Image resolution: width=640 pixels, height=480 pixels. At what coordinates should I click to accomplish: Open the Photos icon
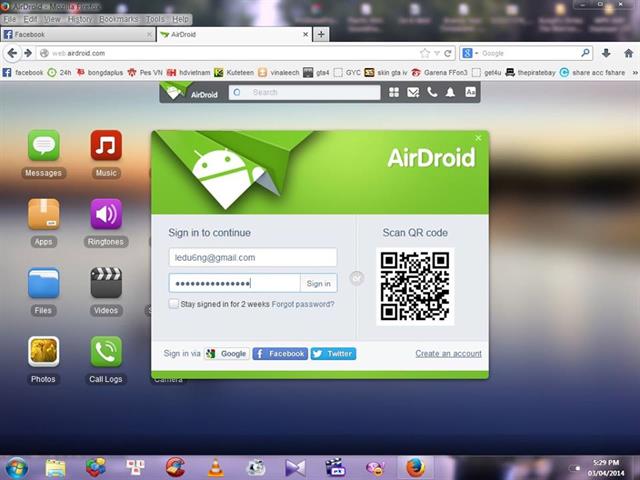[x=44, y=351]
